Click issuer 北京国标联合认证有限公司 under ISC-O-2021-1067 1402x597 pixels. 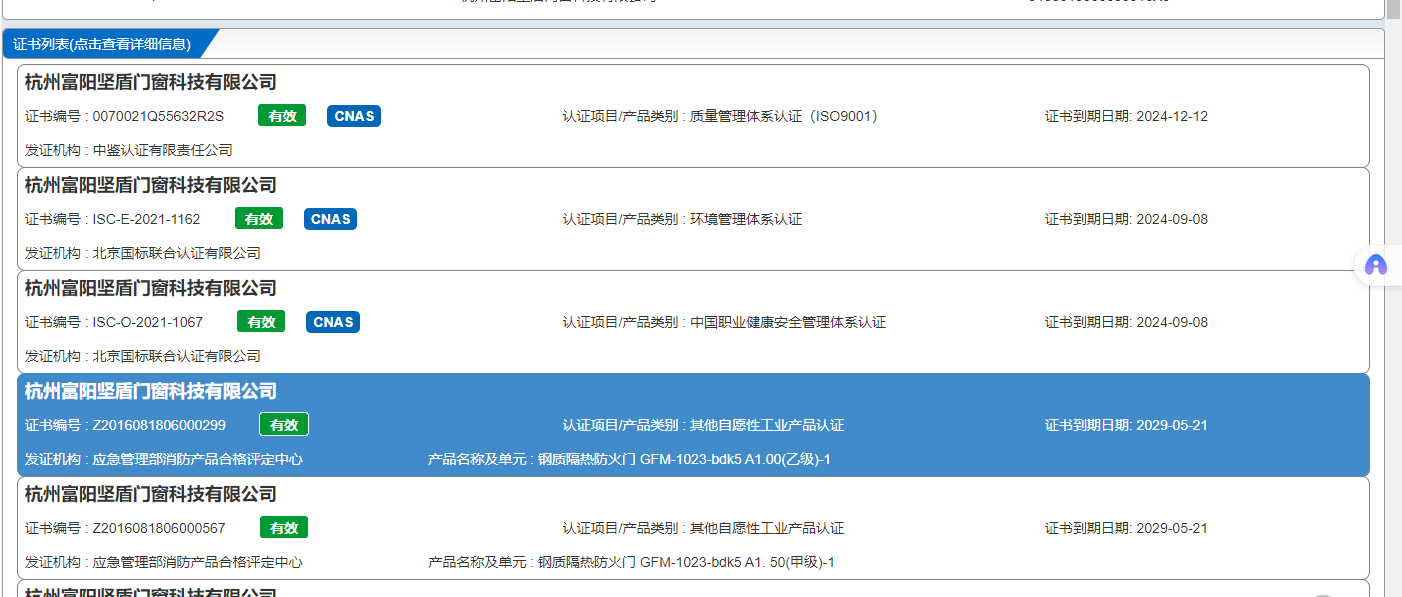[177, 356]
